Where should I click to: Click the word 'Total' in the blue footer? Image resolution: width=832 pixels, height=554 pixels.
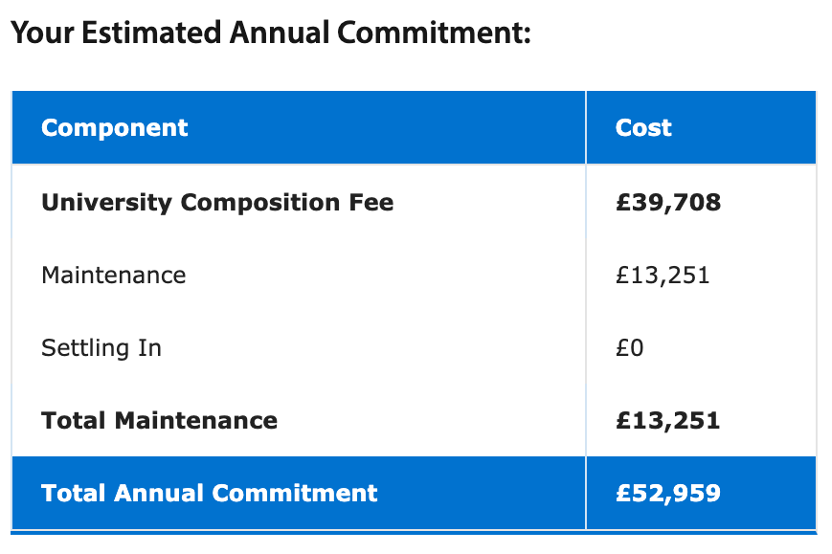click(73, 493)
